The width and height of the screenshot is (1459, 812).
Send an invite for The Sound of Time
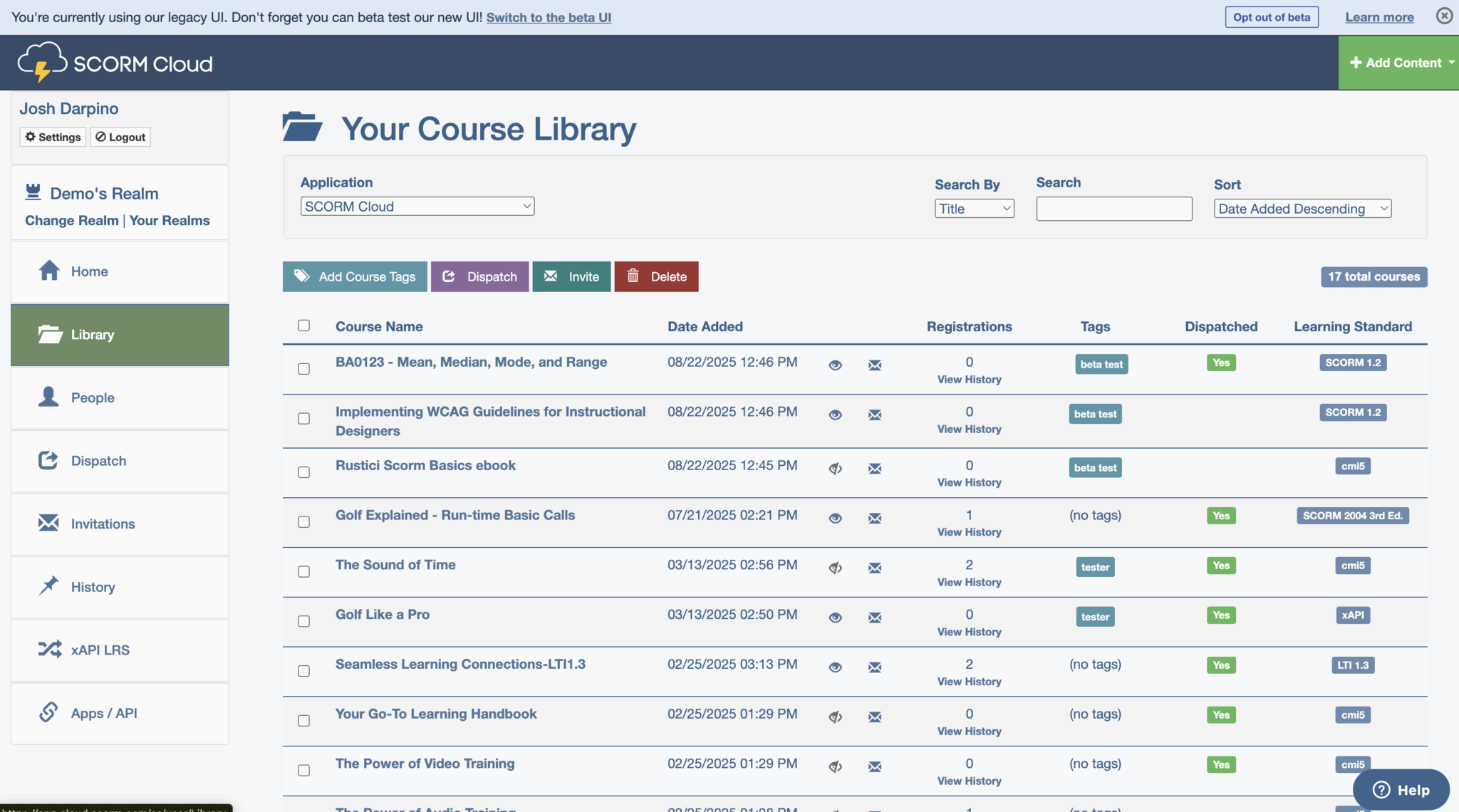click(874, 568)
